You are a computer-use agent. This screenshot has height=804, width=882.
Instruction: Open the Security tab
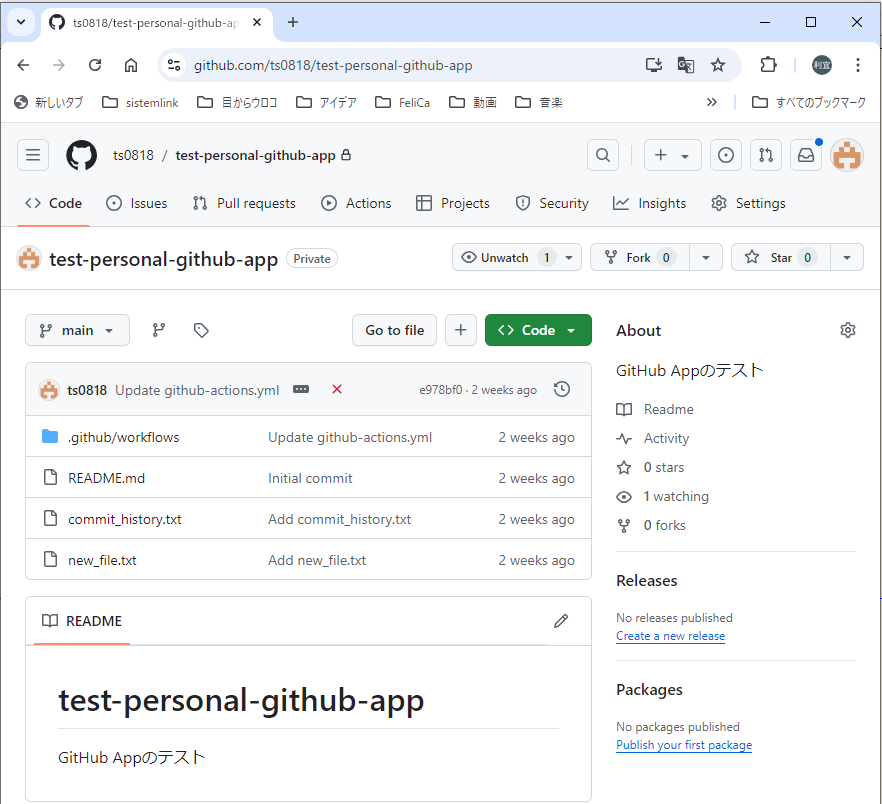coord(552,203)
